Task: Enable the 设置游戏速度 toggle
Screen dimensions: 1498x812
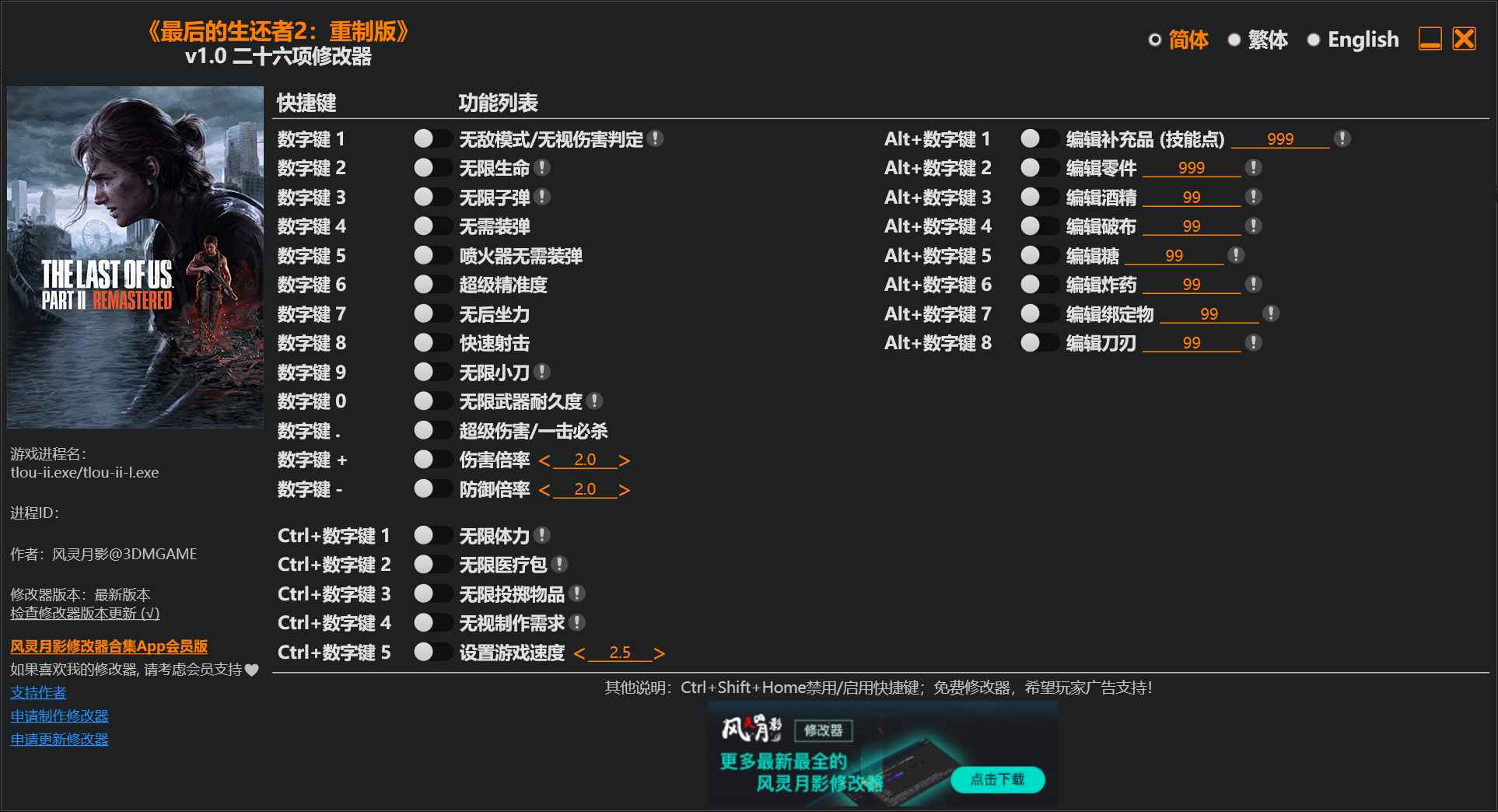Action: (x=433, y=652)
